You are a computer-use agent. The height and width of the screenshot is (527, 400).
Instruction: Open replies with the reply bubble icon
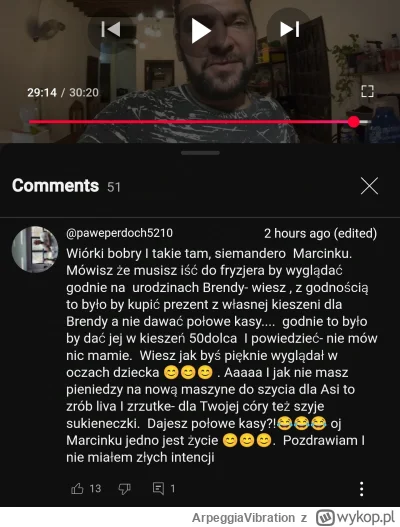[x=158, y=488]
